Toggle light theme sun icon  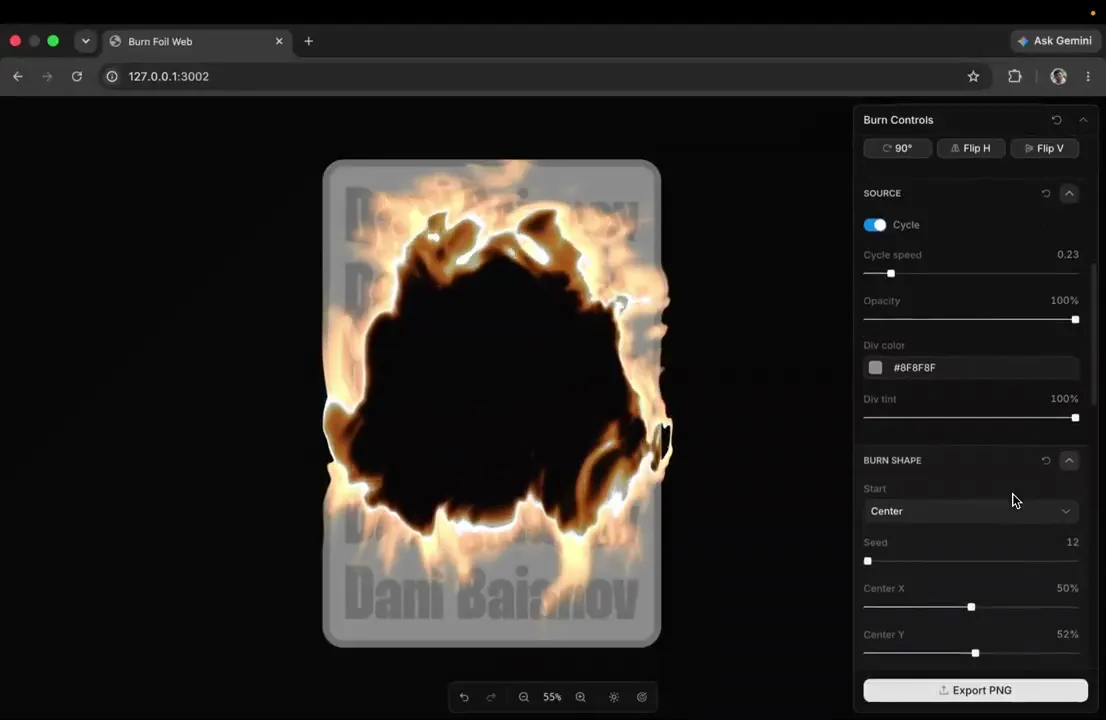pyautogui.click(x=614, y=697)
